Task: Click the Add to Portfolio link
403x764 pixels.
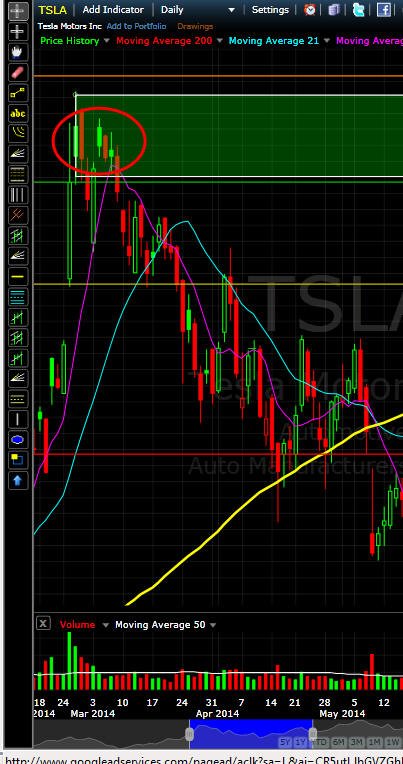Action: tap(136, 26)
